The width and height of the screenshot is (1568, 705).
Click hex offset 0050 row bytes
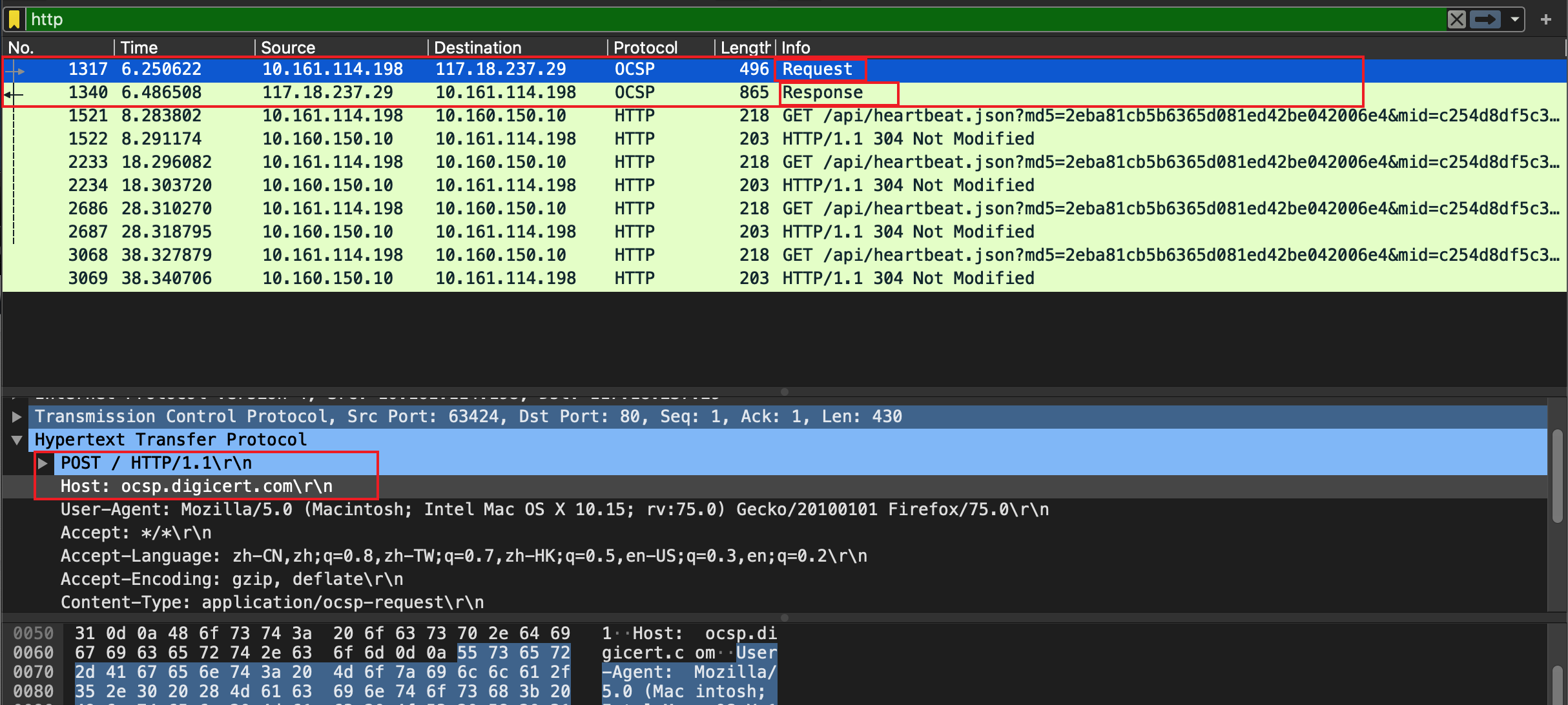click(322, 633)
